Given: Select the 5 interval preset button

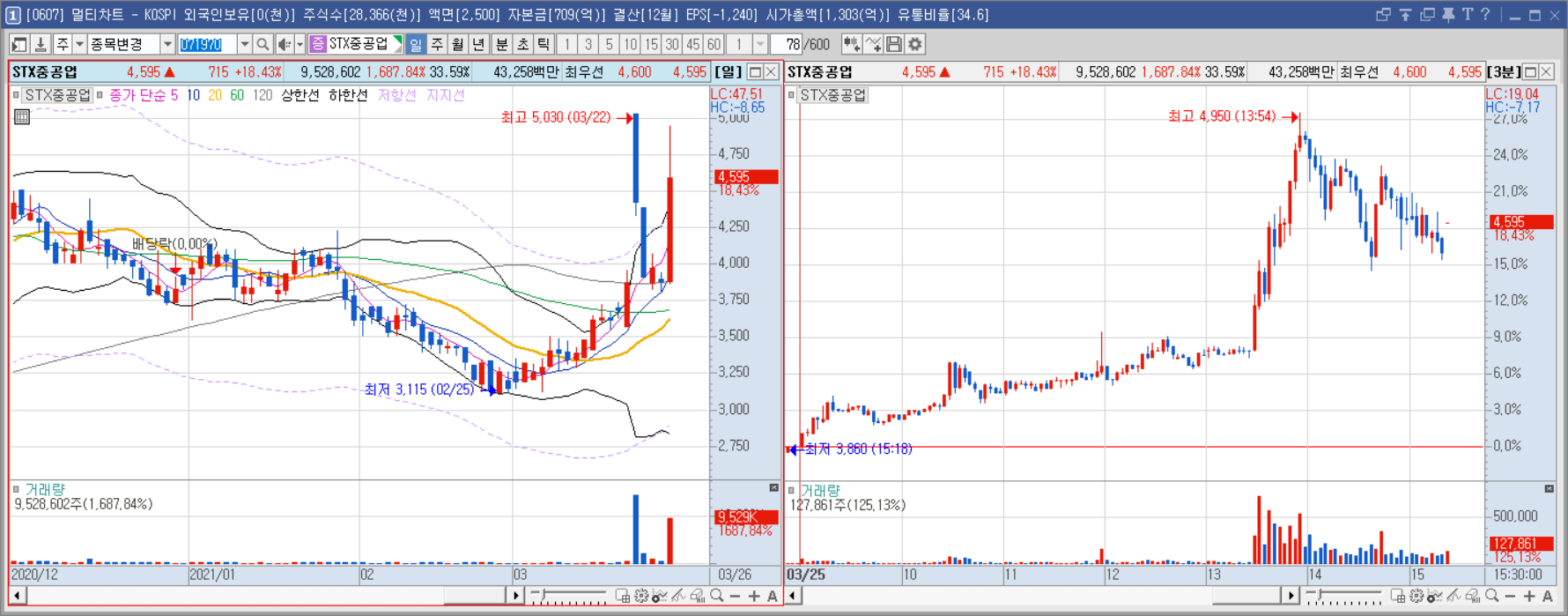Looking at the screenshot, I should (609, 44).
